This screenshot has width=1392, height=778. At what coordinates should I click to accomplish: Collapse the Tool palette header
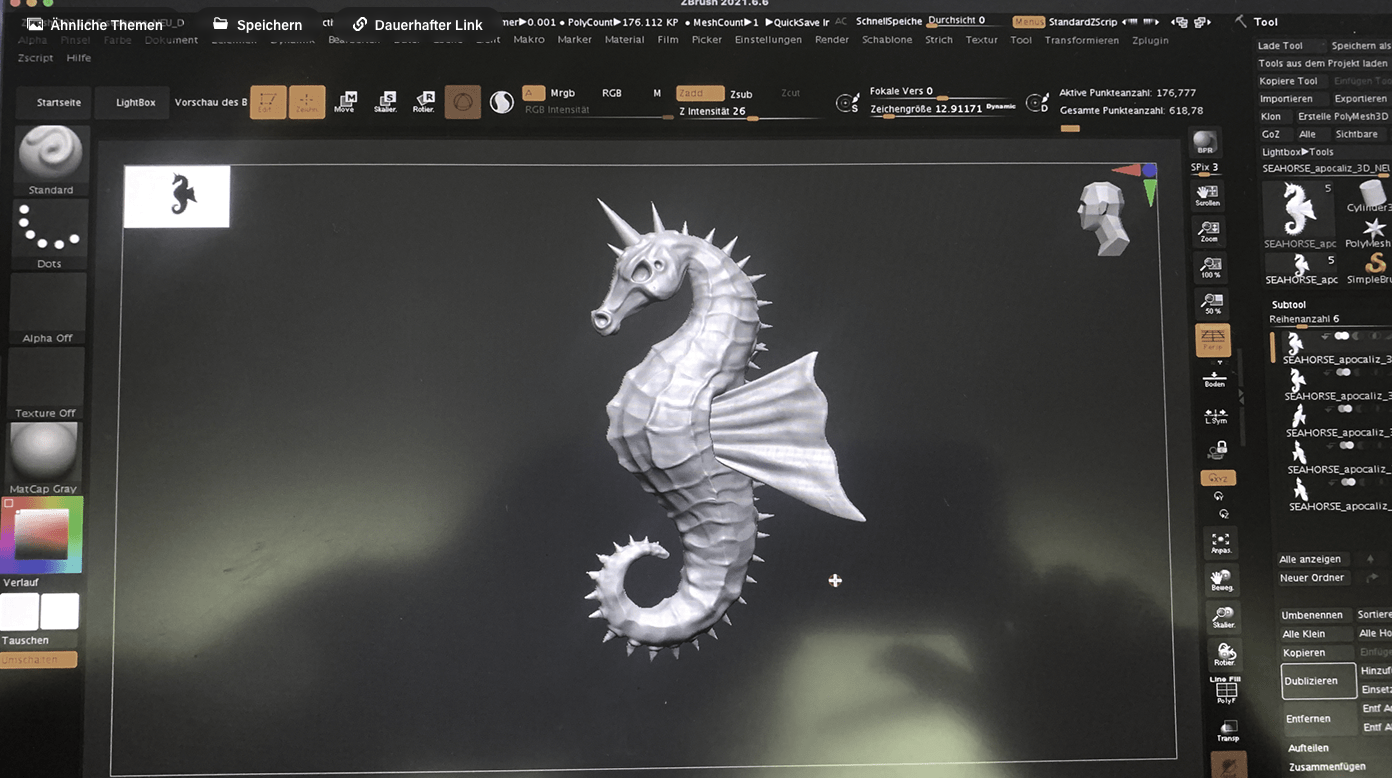(1265, 21)
